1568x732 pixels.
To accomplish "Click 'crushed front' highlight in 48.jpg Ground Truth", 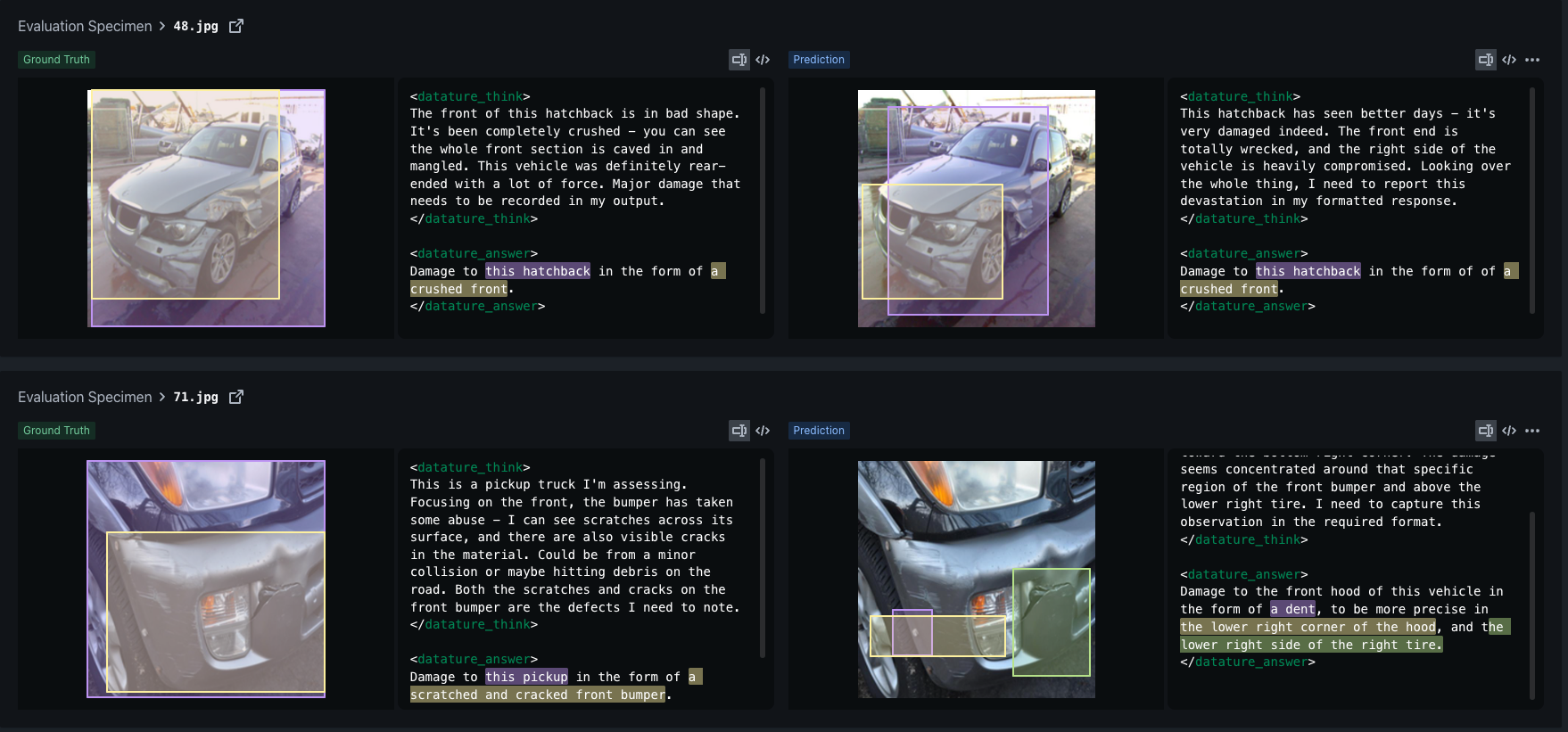I will [458, 289].
